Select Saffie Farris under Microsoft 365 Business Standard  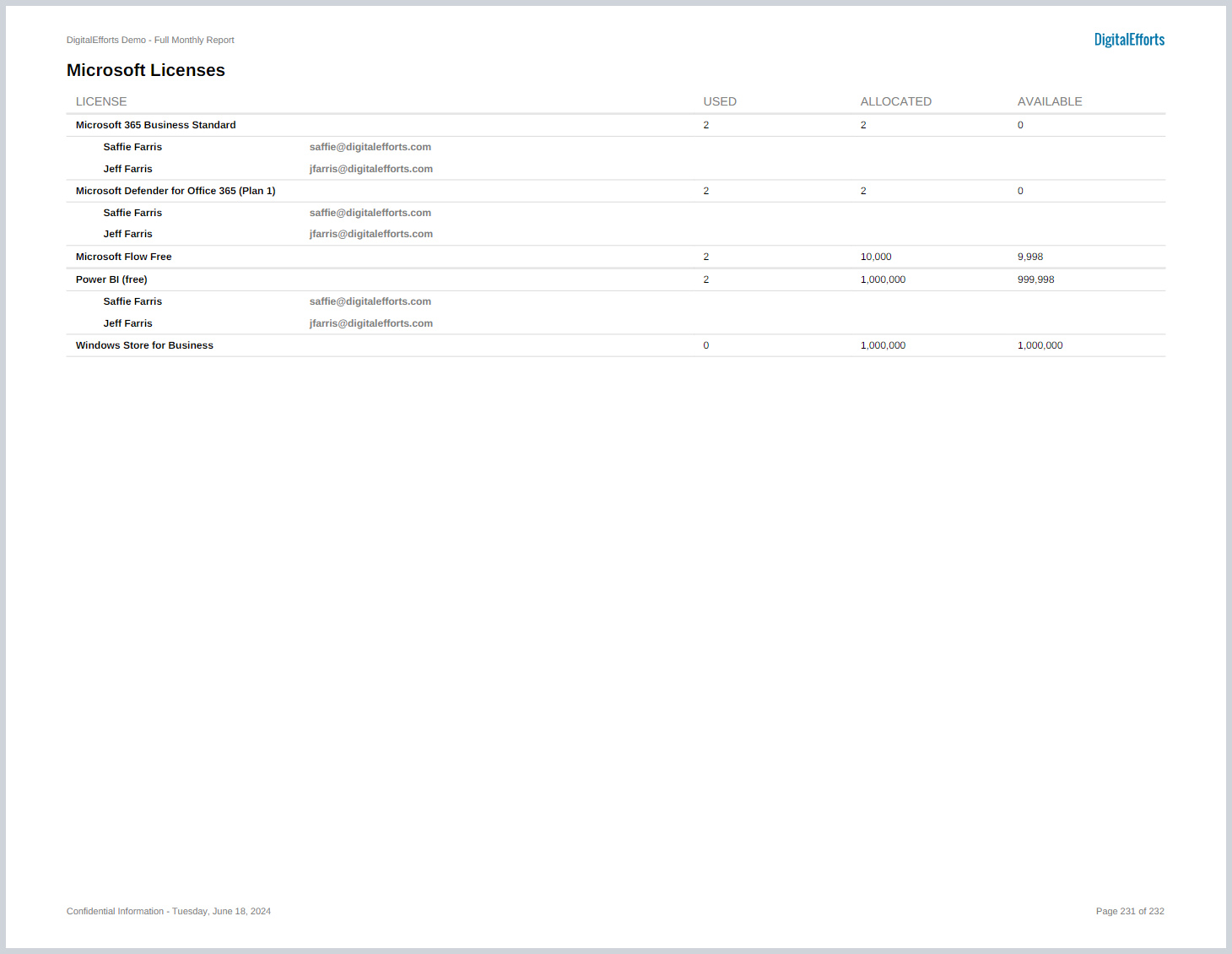tap(132, 147)
